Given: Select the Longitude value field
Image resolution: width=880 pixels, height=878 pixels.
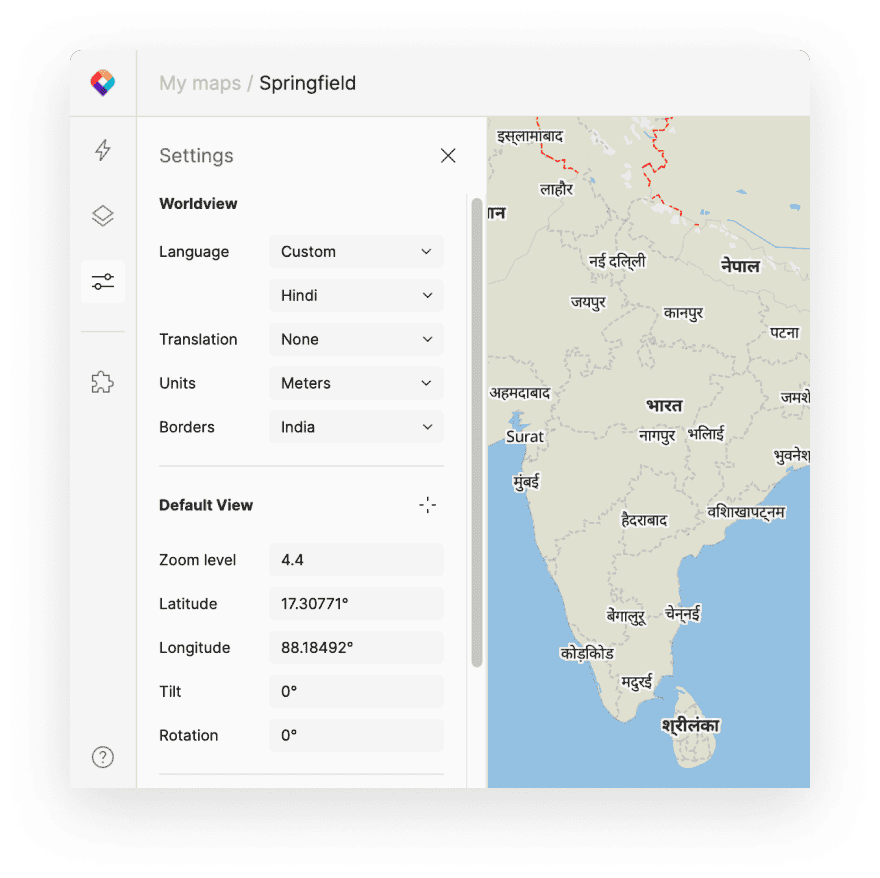Looking at the screenshot, I should [x=356, y=647].
